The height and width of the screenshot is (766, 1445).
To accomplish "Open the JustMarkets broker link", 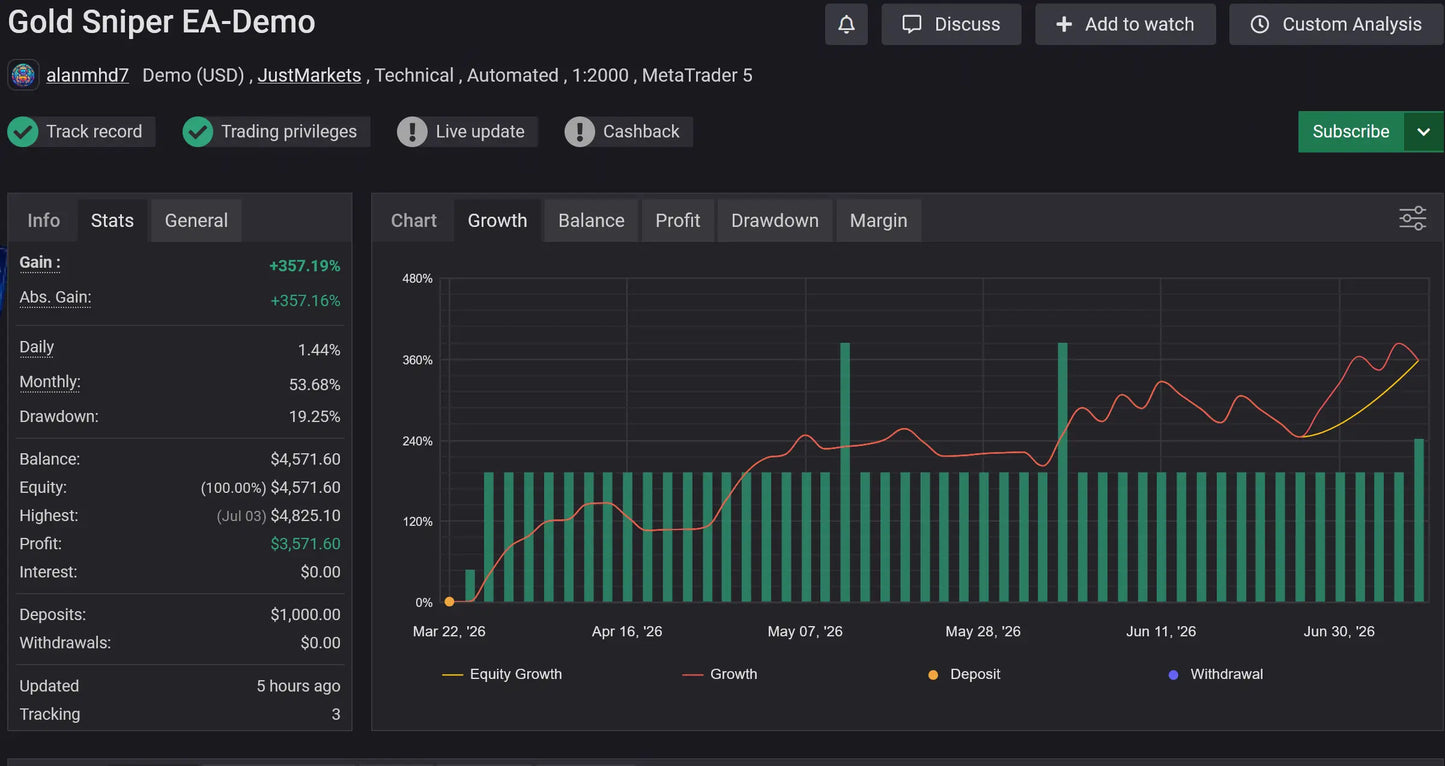I will [x=309, y=75].
